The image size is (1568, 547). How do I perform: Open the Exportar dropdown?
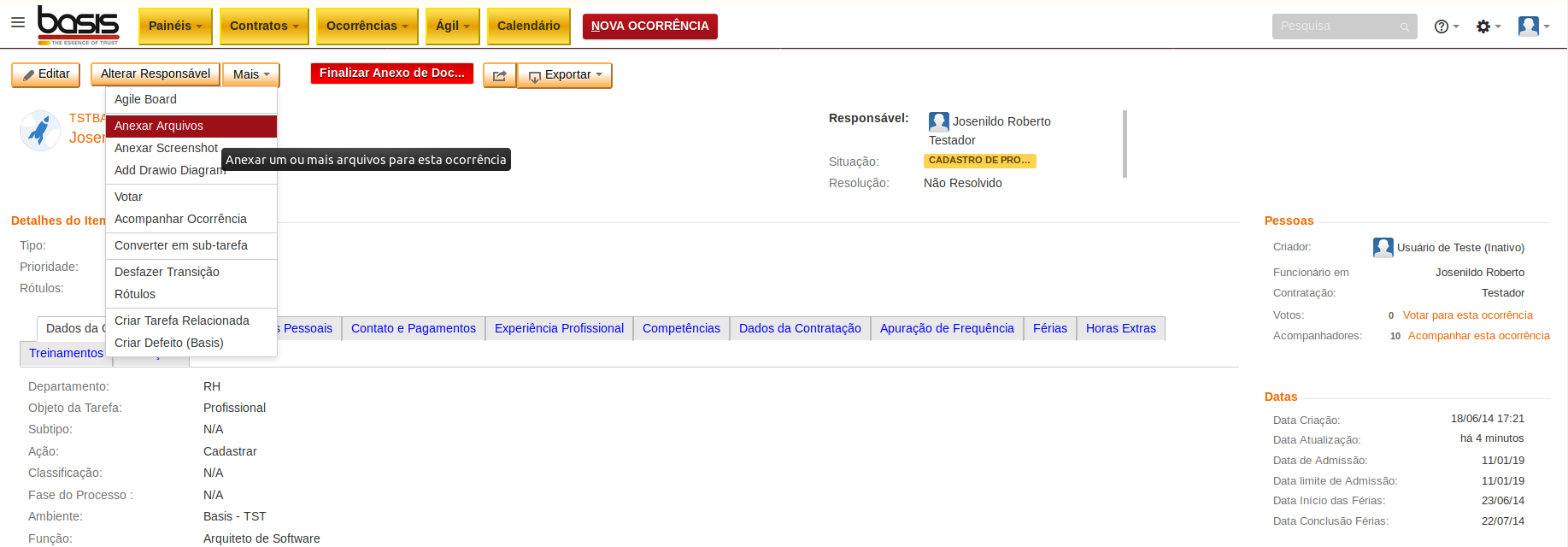[566, 75]
